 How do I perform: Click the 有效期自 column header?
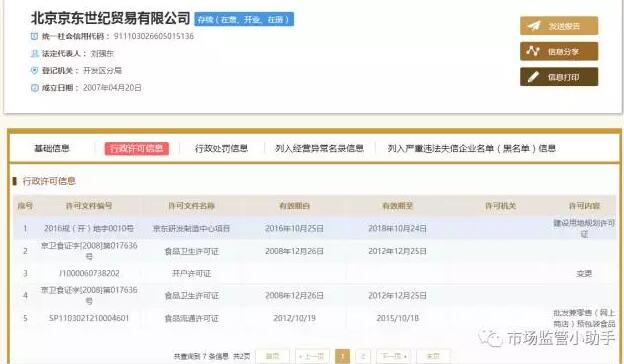pos(294,206)
